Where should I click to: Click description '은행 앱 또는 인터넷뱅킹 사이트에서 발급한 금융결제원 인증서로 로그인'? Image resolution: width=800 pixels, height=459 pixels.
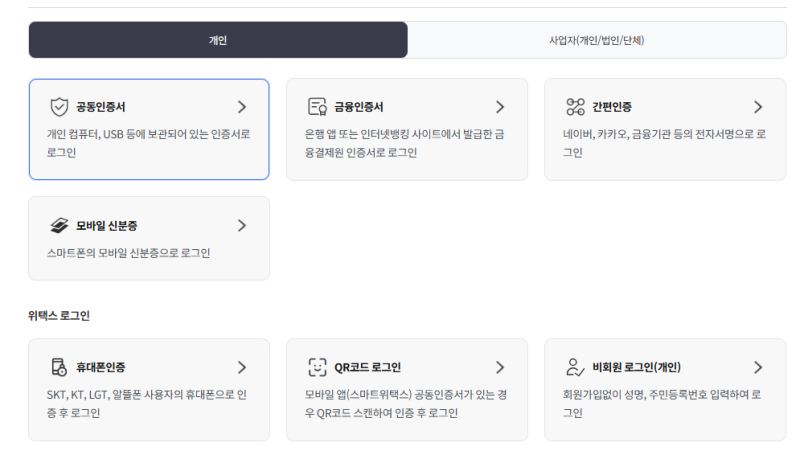tap(405, 143)
